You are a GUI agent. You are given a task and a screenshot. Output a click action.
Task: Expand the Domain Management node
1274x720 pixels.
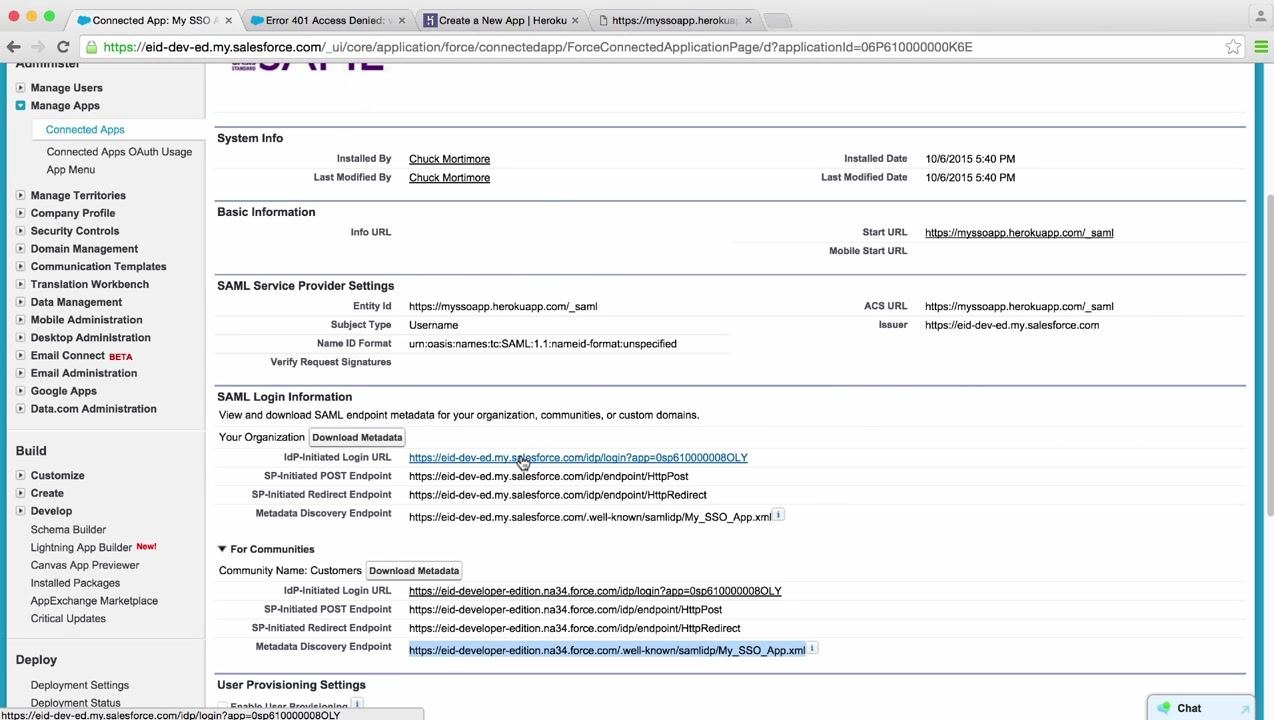tap(20, 249)
